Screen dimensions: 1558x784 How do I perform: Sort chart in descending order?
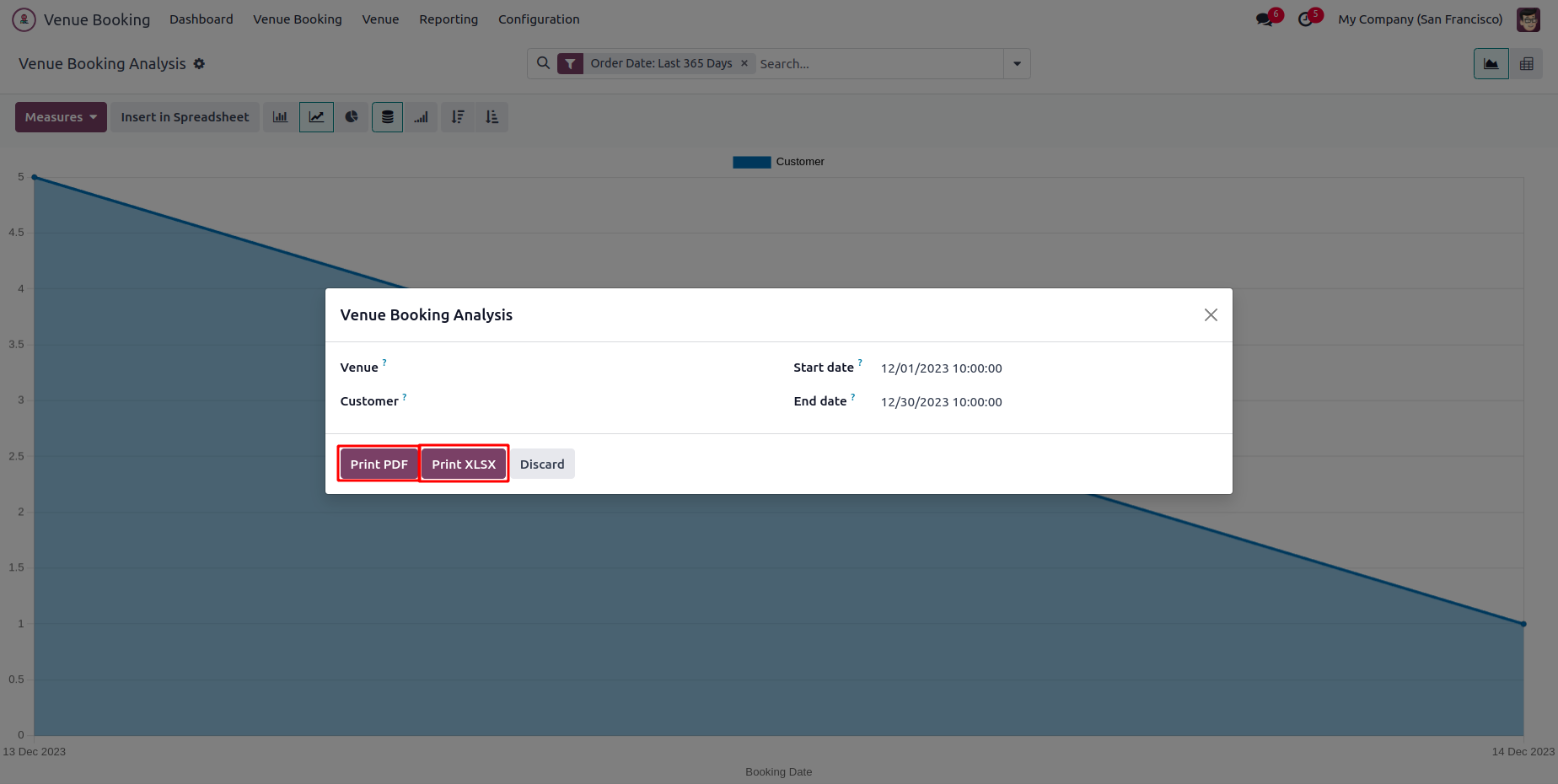point(458,117)
